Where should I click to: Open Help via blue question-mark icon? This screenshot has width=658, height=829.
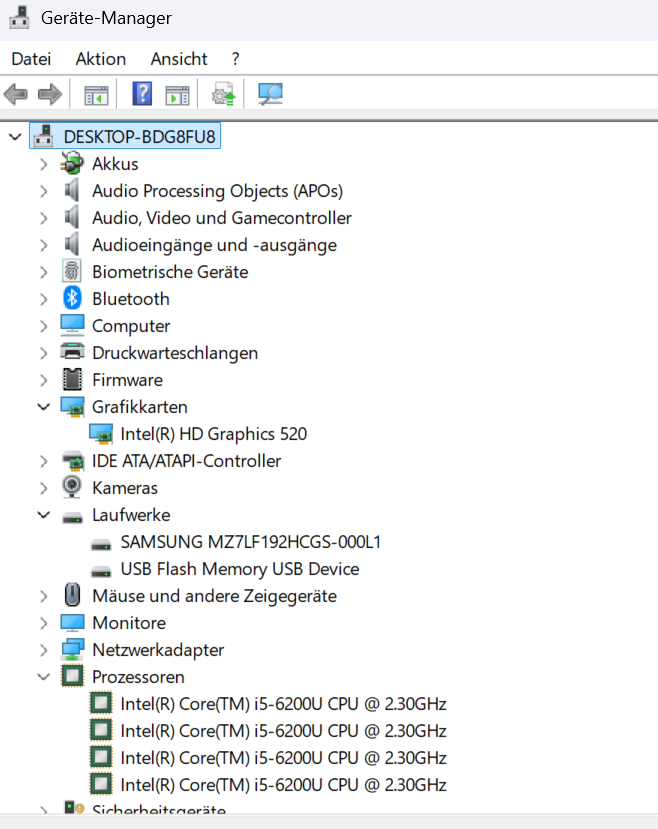coord(142,94)
